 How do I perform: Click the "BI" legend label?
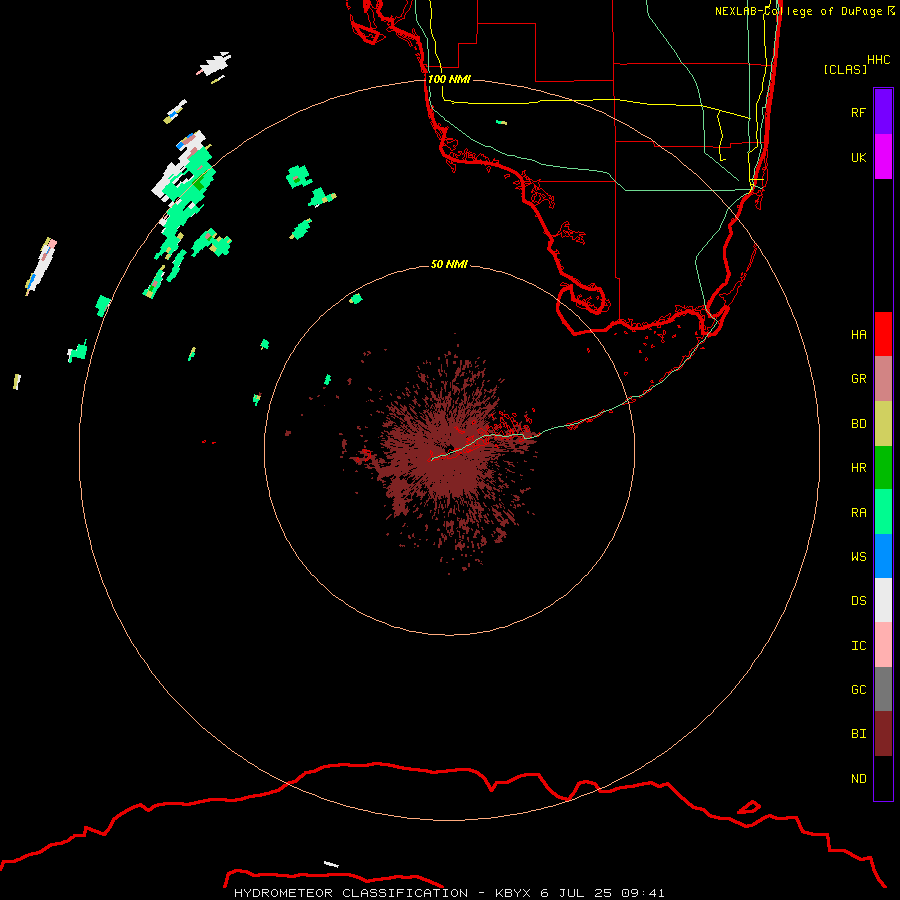[858, 734]
